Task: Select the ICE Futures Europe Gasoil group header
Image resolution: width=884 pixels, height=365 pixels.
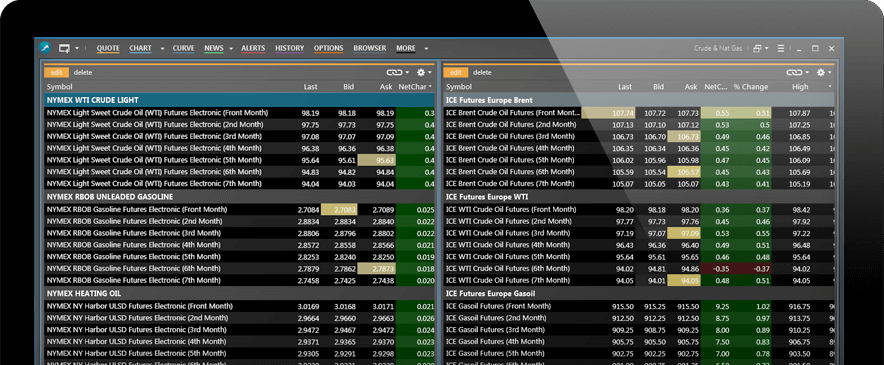Action: 639,293
